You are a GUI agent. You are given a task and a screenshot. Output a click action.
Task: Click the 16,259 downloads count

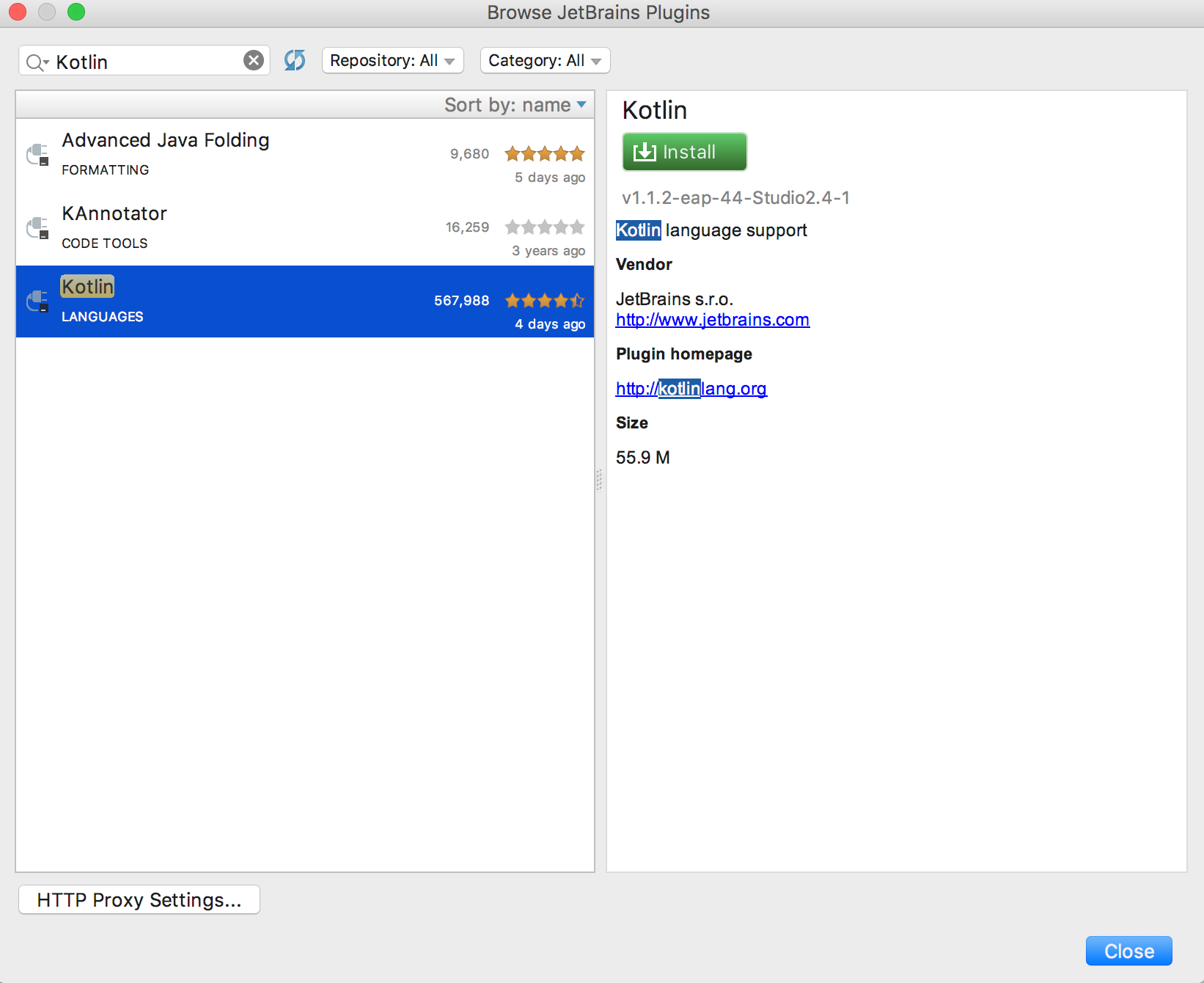(467, 227)
